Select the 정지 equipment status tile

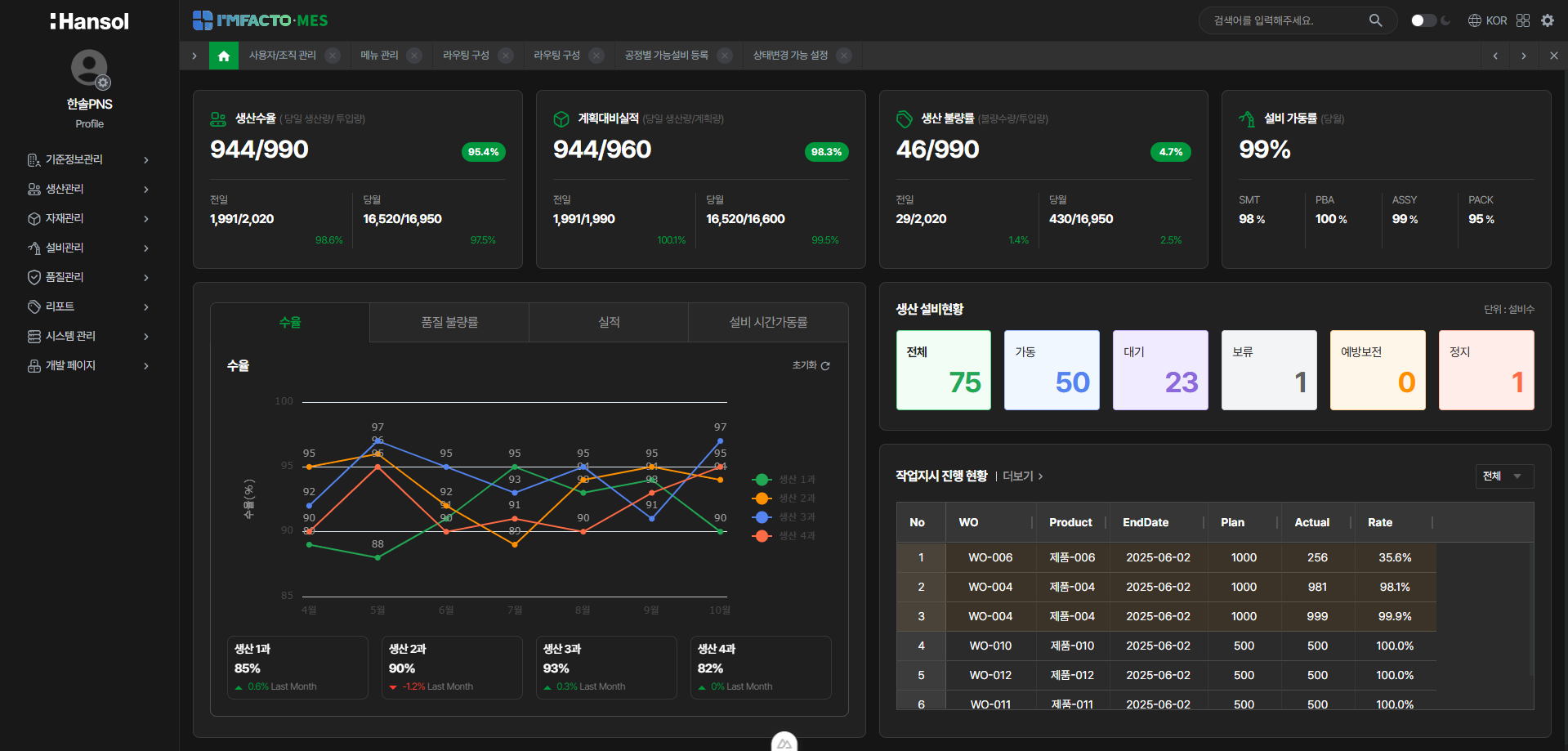tap(1486, 370)
